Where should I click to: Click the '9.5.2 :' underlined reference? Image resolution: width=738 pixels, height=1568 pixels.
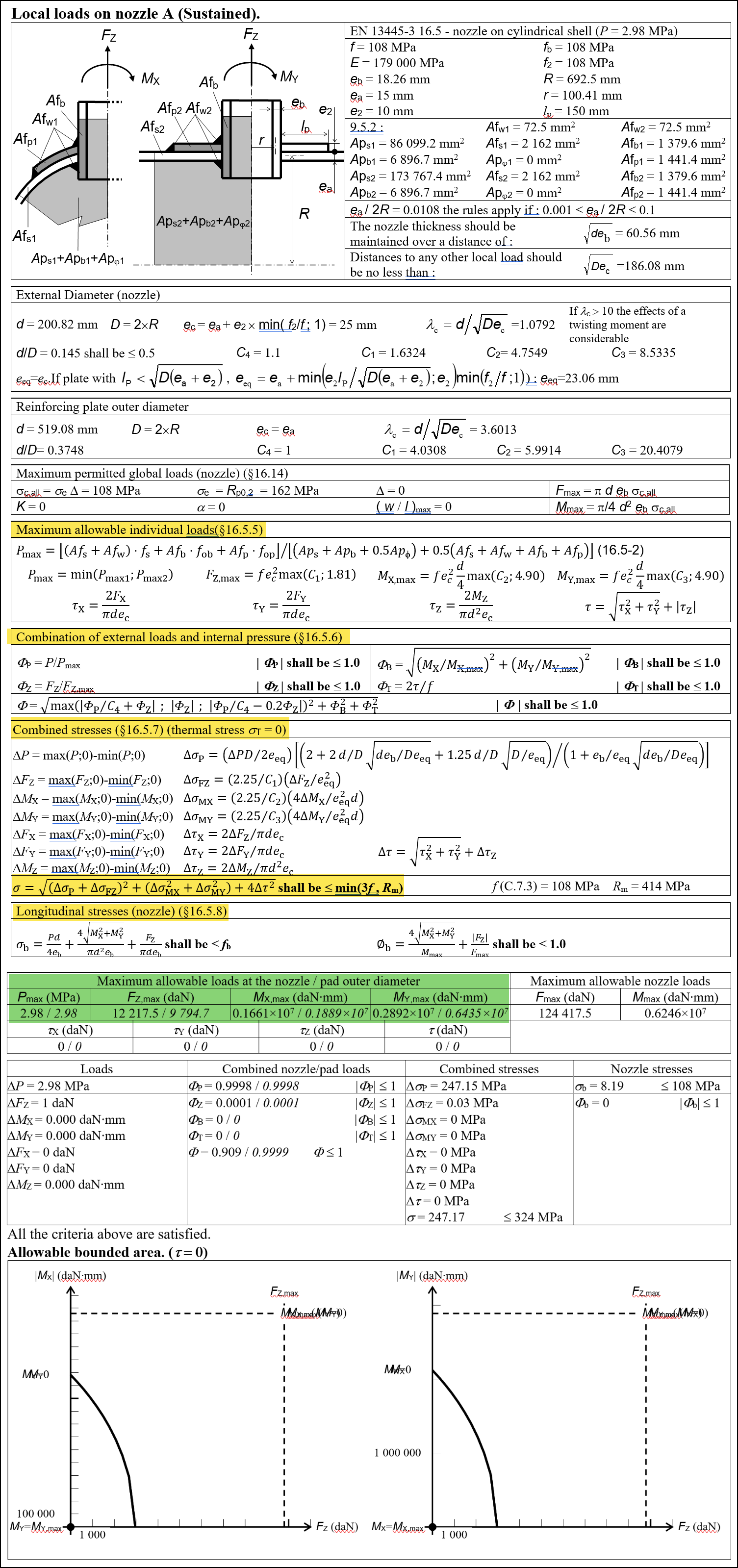(x=366, y=127)
